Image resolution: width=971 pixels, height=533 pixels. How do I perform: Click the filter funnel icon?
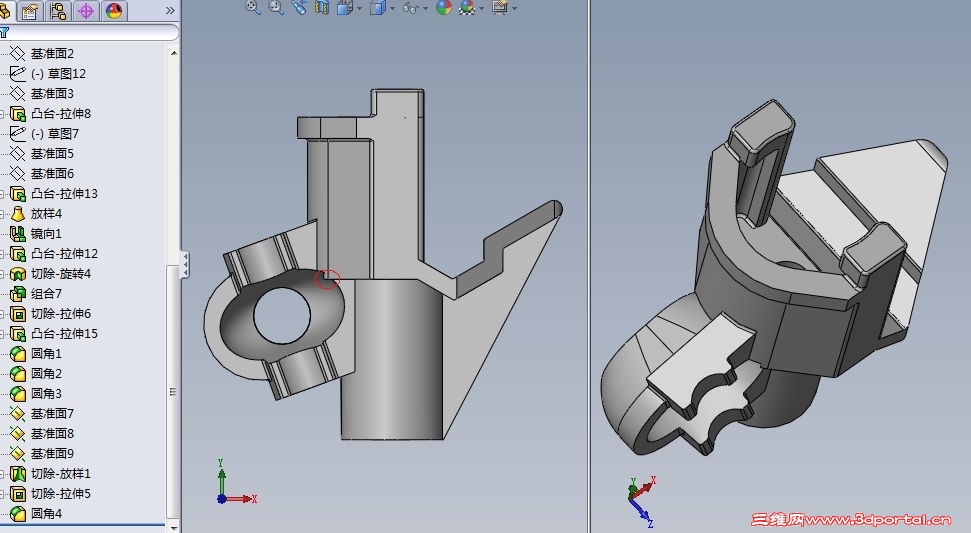pos(4,32)
